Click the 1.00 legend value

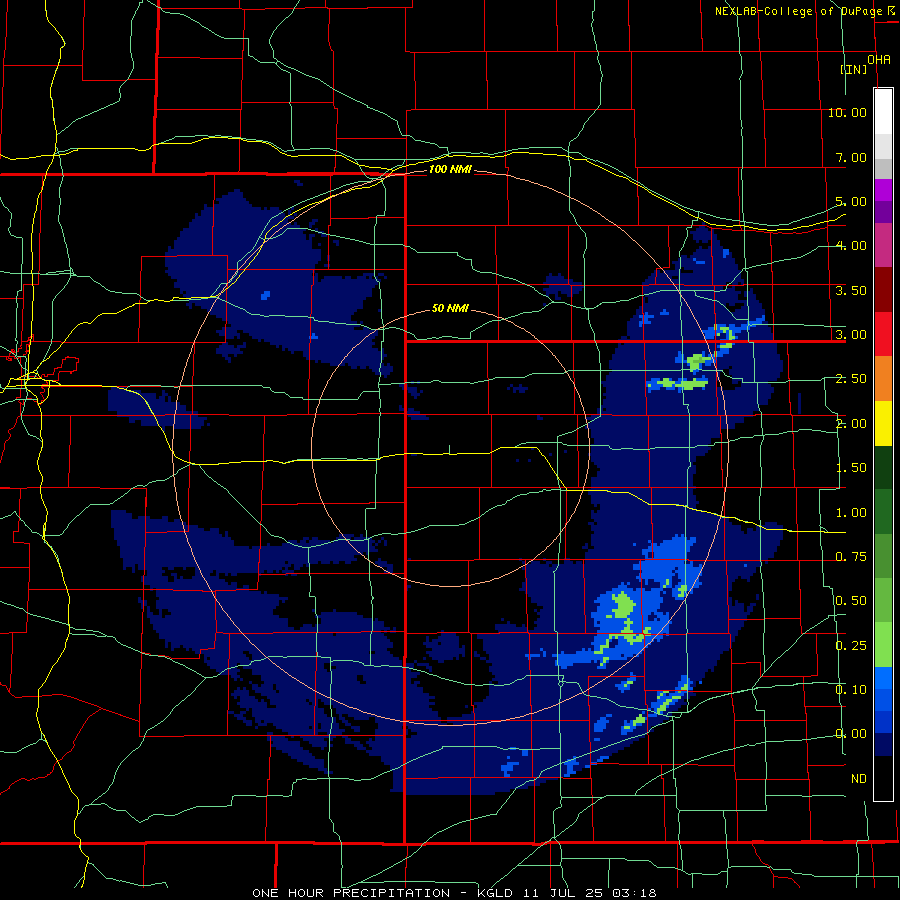[851, 513]
